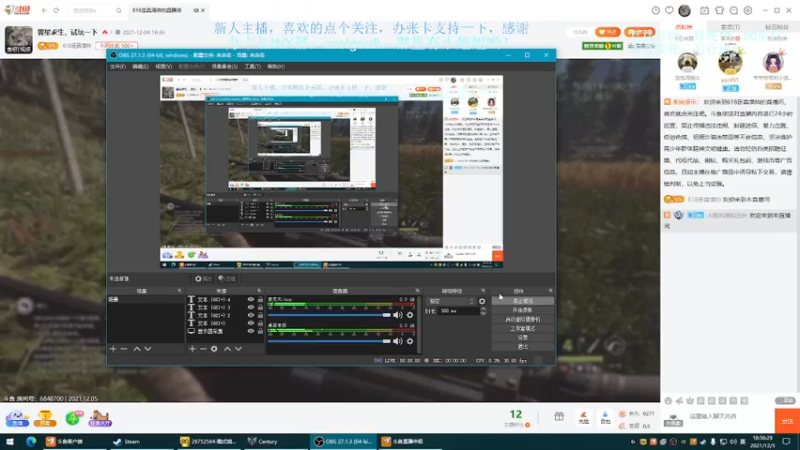800x450 pixels.
Task: Move scene up arrow in Scenes panel
Action: pos(137,349)
